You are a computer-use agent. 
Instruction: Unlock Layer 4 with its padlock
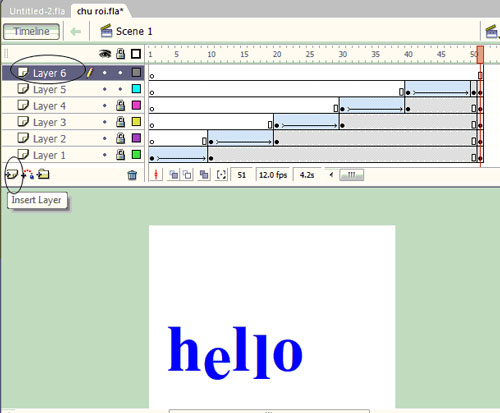(120, 106)
